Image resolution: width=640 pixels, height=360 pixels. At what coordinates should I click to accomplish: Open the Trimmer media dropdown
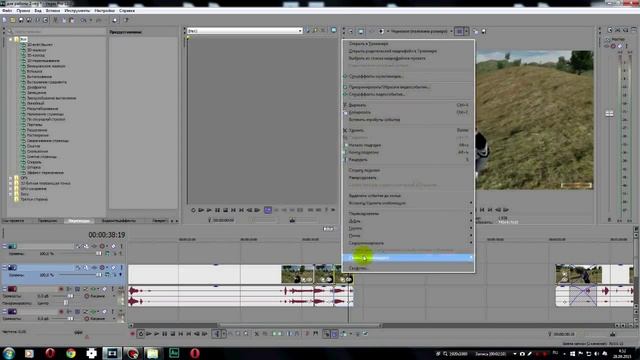[x=300, y=31]
